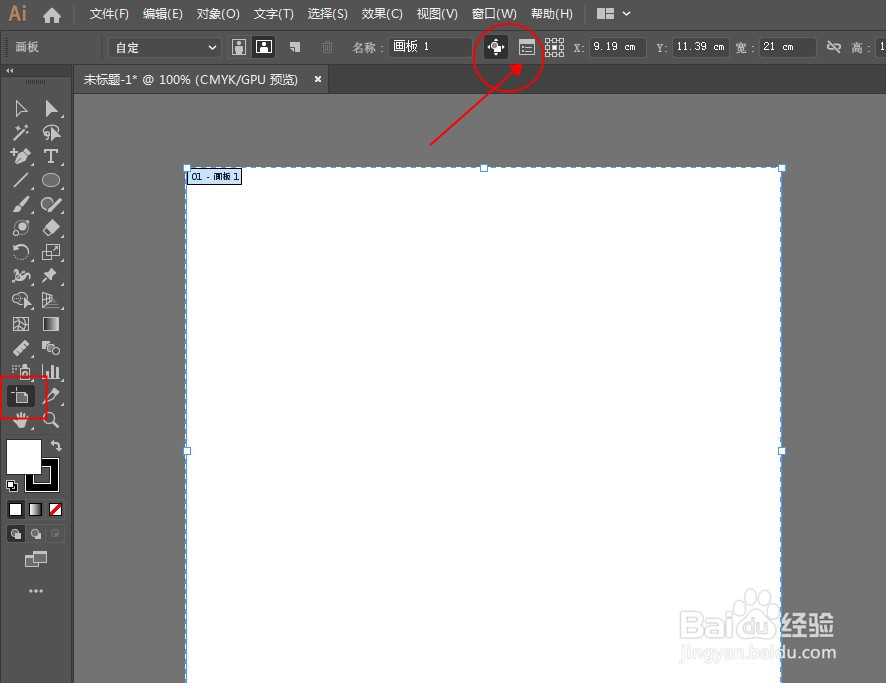
Task: Select the Slice tool
Action: pos(51,396)
